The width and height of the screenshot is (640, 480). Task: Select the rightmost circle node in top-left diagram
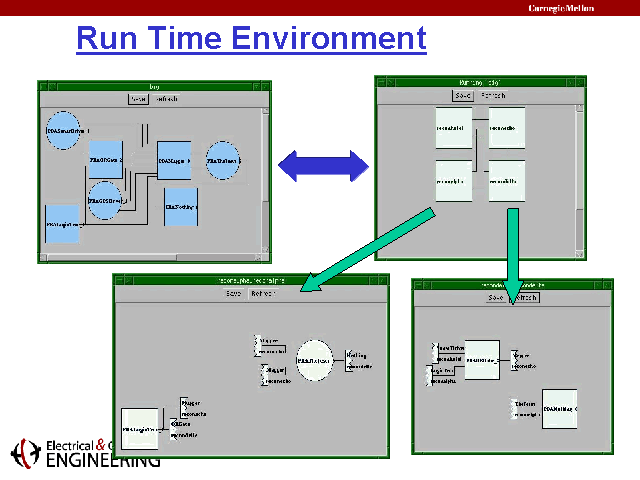coord(222,160)
